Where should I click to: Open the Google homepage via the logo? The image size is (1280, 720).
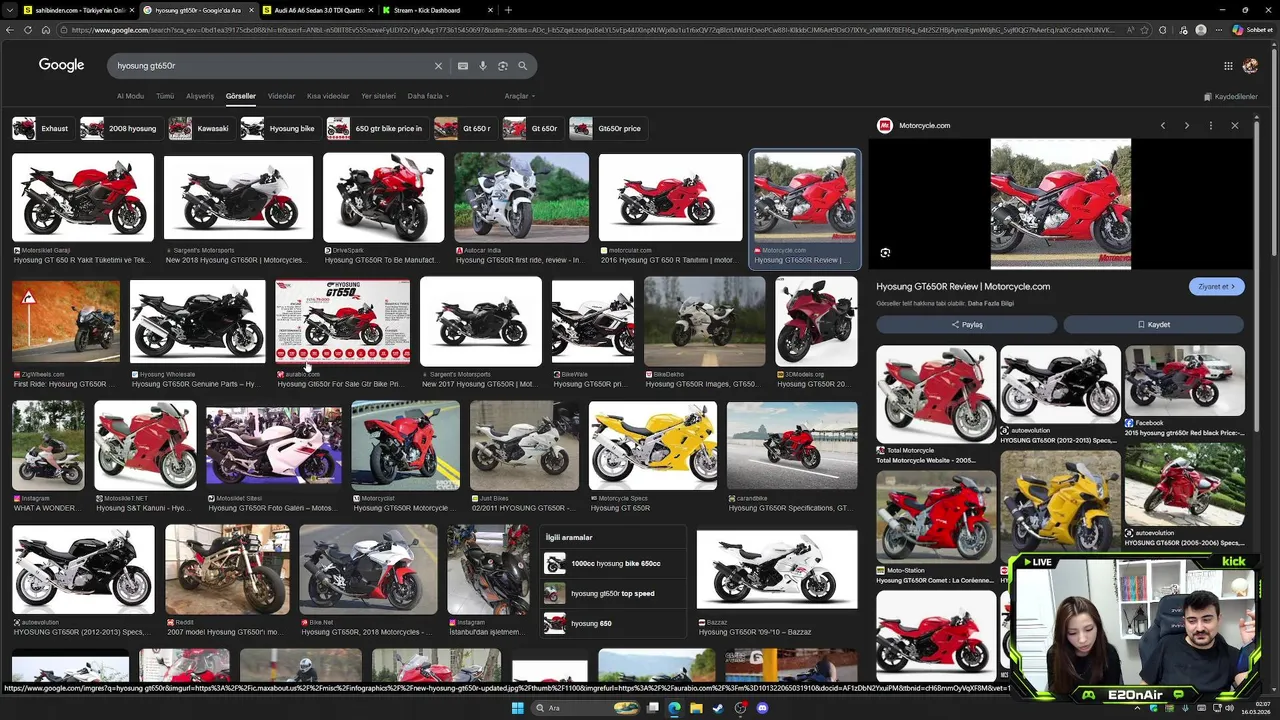61,65
